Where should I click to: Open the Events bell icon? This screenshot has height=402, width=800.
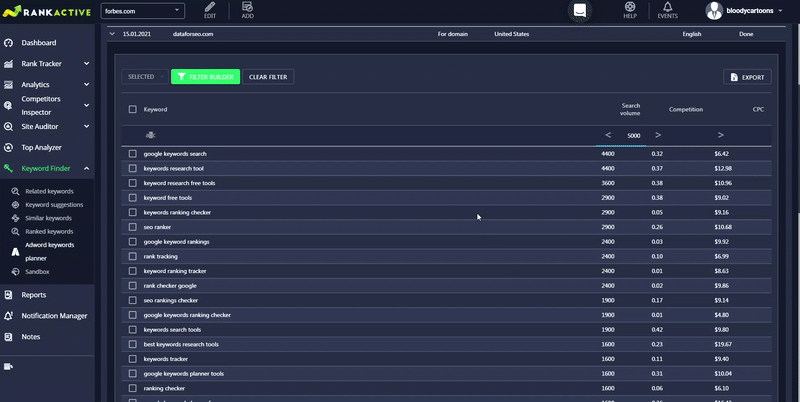point(667,7)
